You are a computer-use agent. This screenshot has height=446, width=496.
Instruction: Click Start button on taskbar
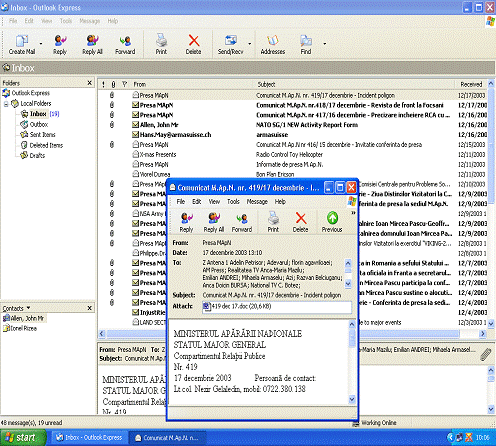point(23,437)
